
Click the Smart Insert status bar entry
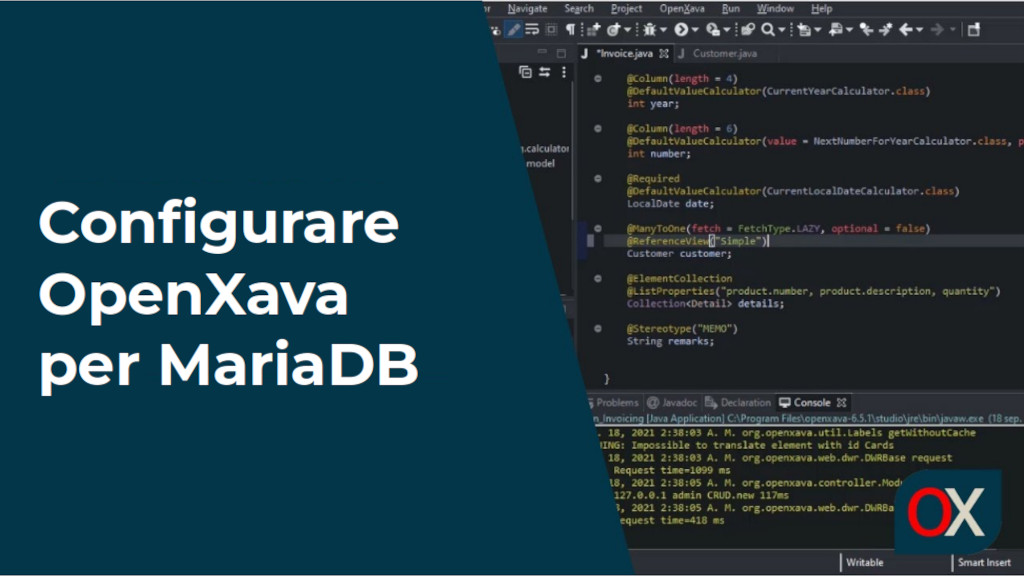tap(984, 562)
